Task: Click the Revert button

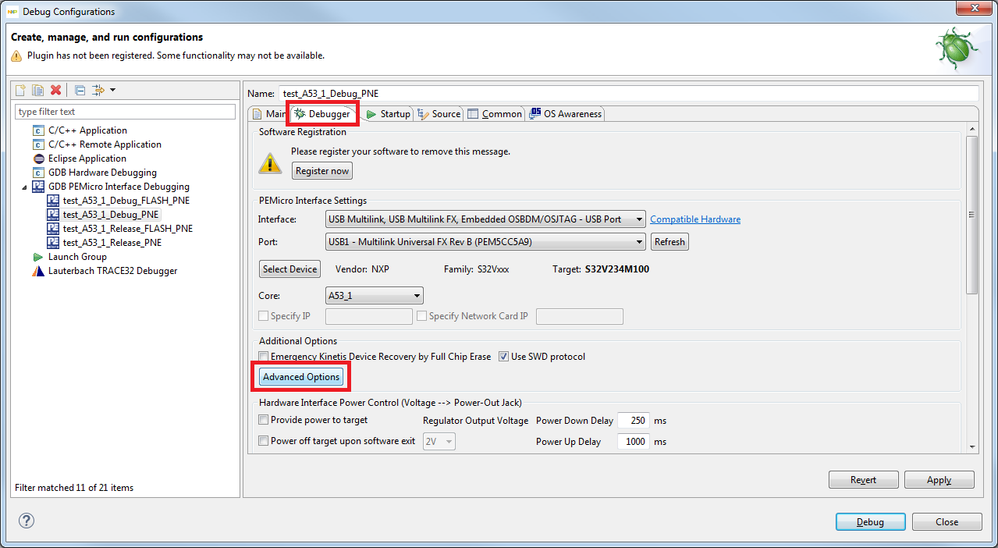Action: tap(863, 480)
